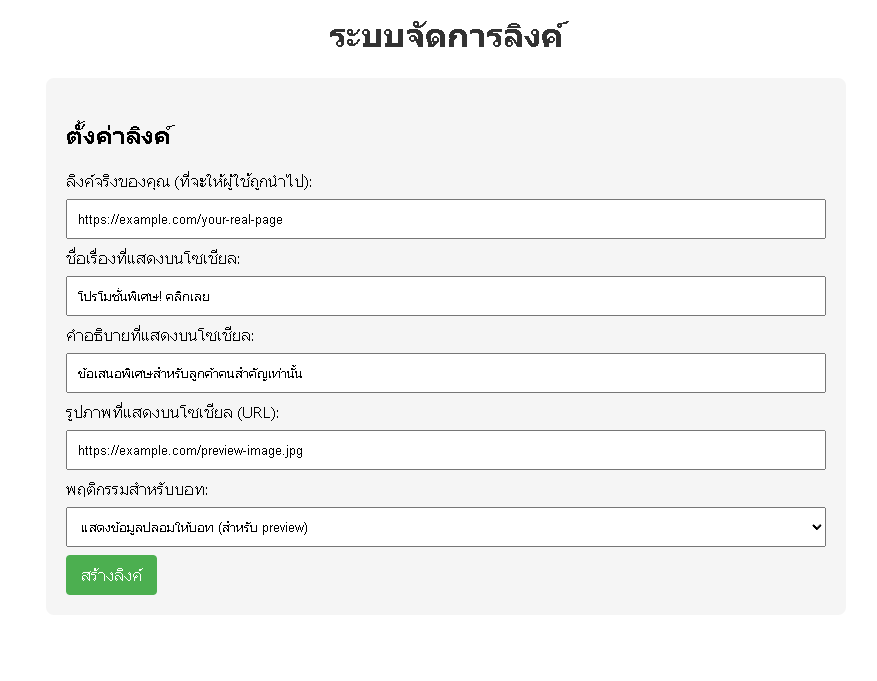Image resolution: width=877 pixels, height=681 pixels.
Task: Focus the social title field โปรโมชั่นพิเศษ
Action: (x=446, y=296)
